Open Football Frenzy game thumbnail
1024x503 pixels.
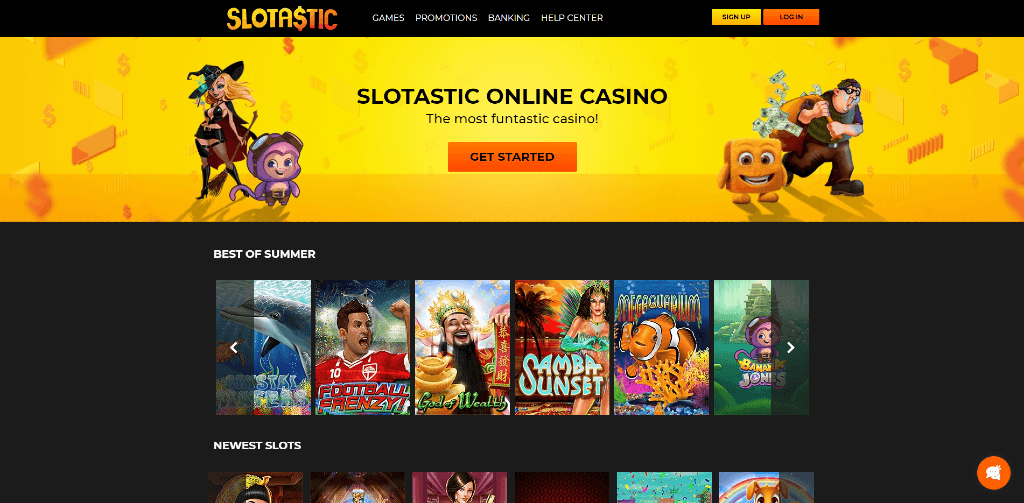coord(362,348)
